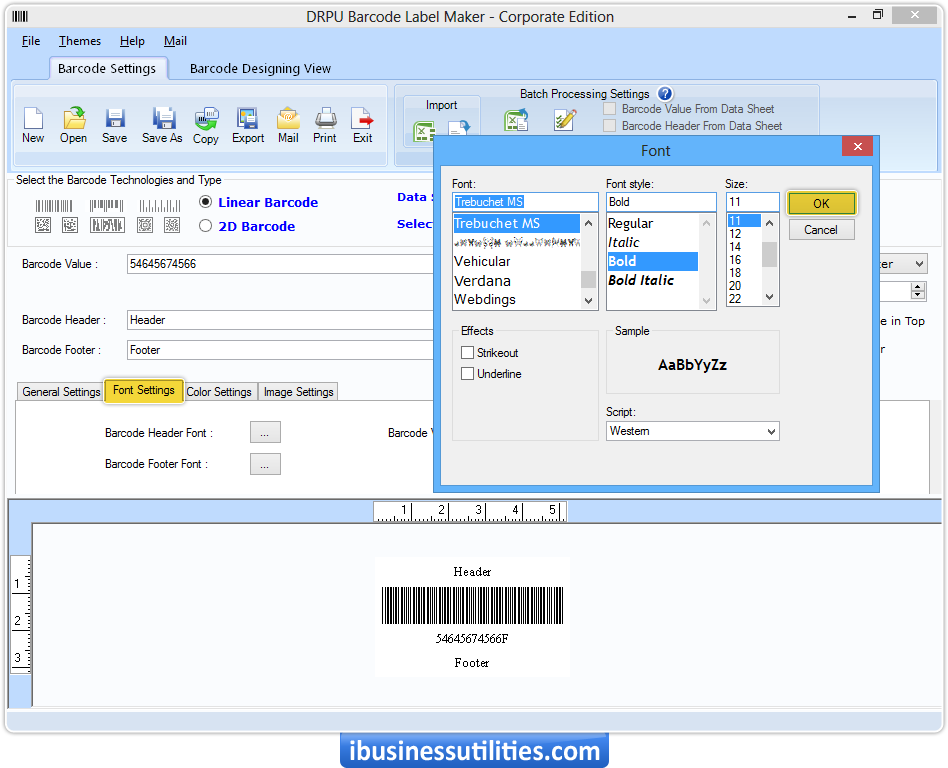
Task: Click the notepad pencil edit icon
Action: pos(565,120)
